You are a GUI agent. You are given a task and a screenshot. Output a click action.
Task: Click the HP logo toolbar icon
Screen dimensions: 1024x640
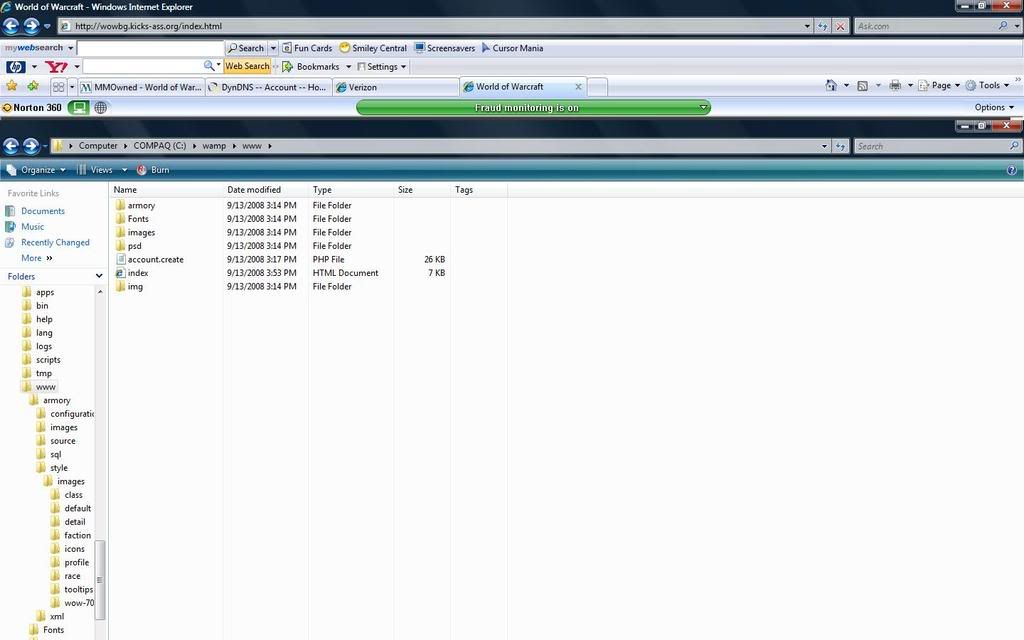point(16,67)
